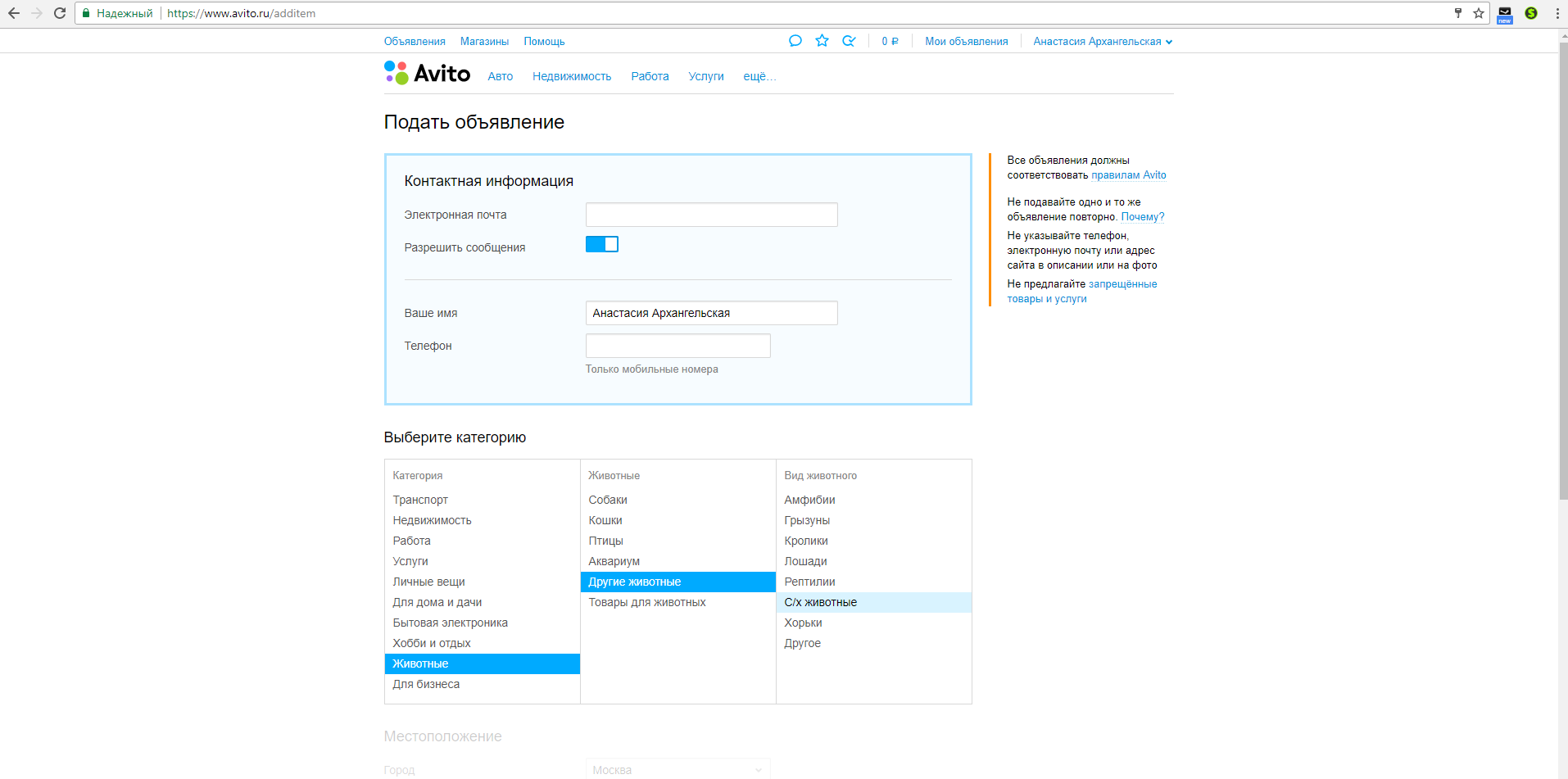Go to Магазины link

484,42
